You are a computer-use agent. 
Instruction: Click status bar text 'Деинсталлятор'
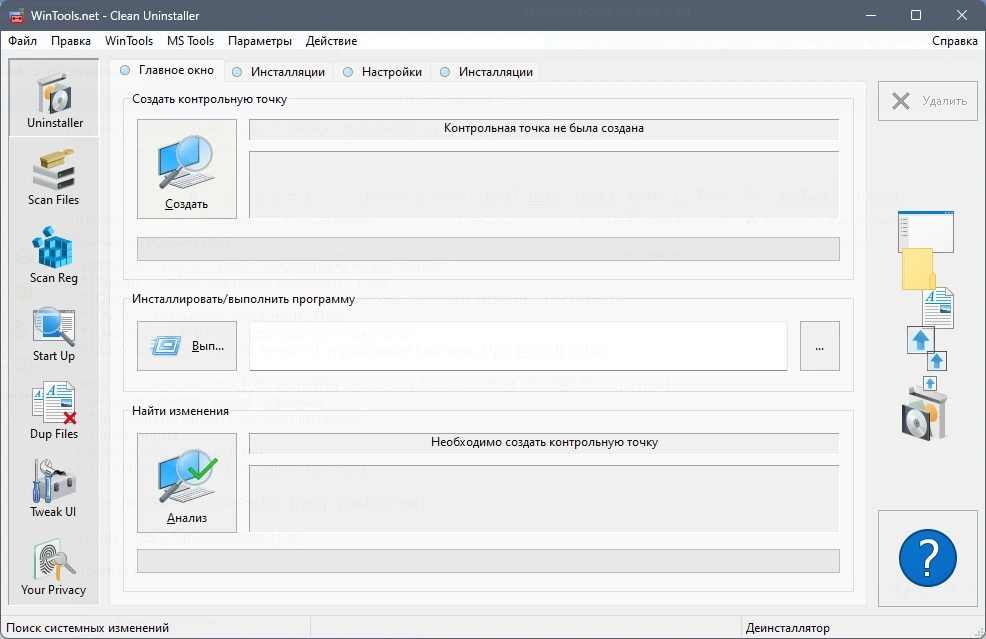[787, 628]
